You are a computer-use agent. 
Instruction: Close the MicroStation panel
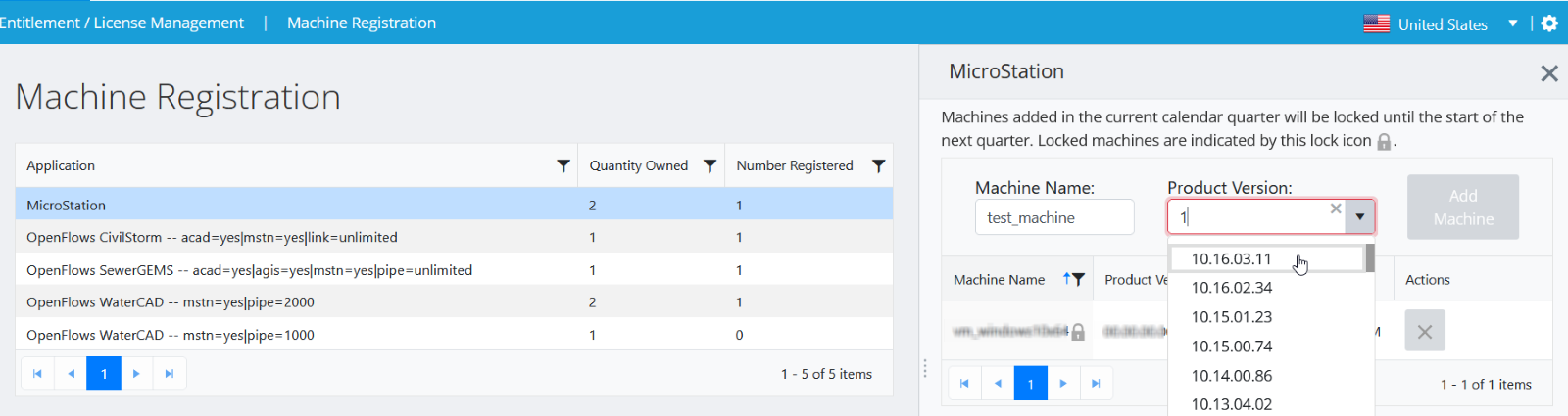click(x=1549, y=73)
